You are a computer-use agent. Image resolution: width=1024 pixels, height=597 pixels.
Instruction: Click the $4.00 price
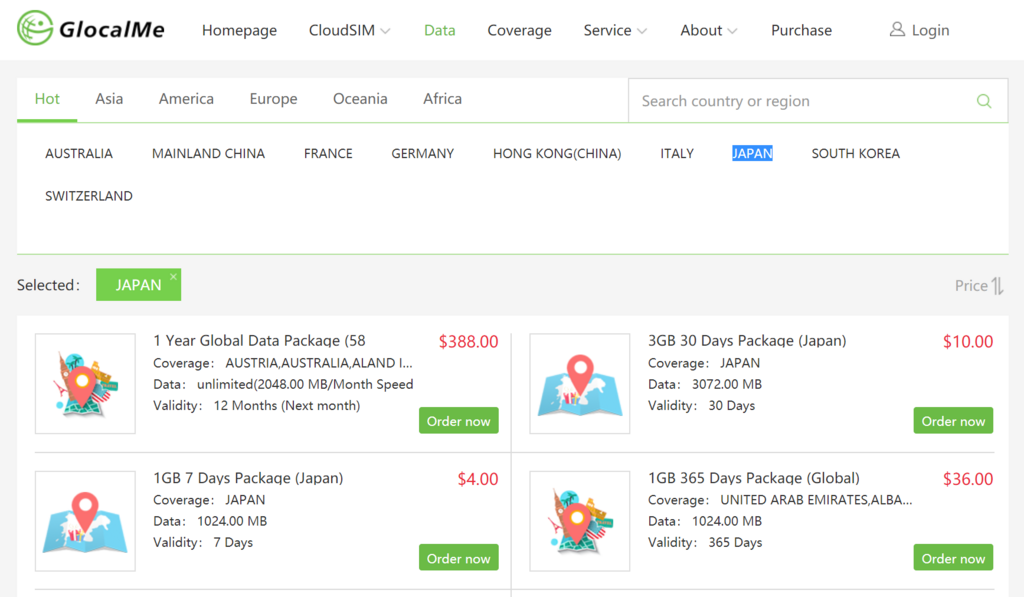click(478, 479)
